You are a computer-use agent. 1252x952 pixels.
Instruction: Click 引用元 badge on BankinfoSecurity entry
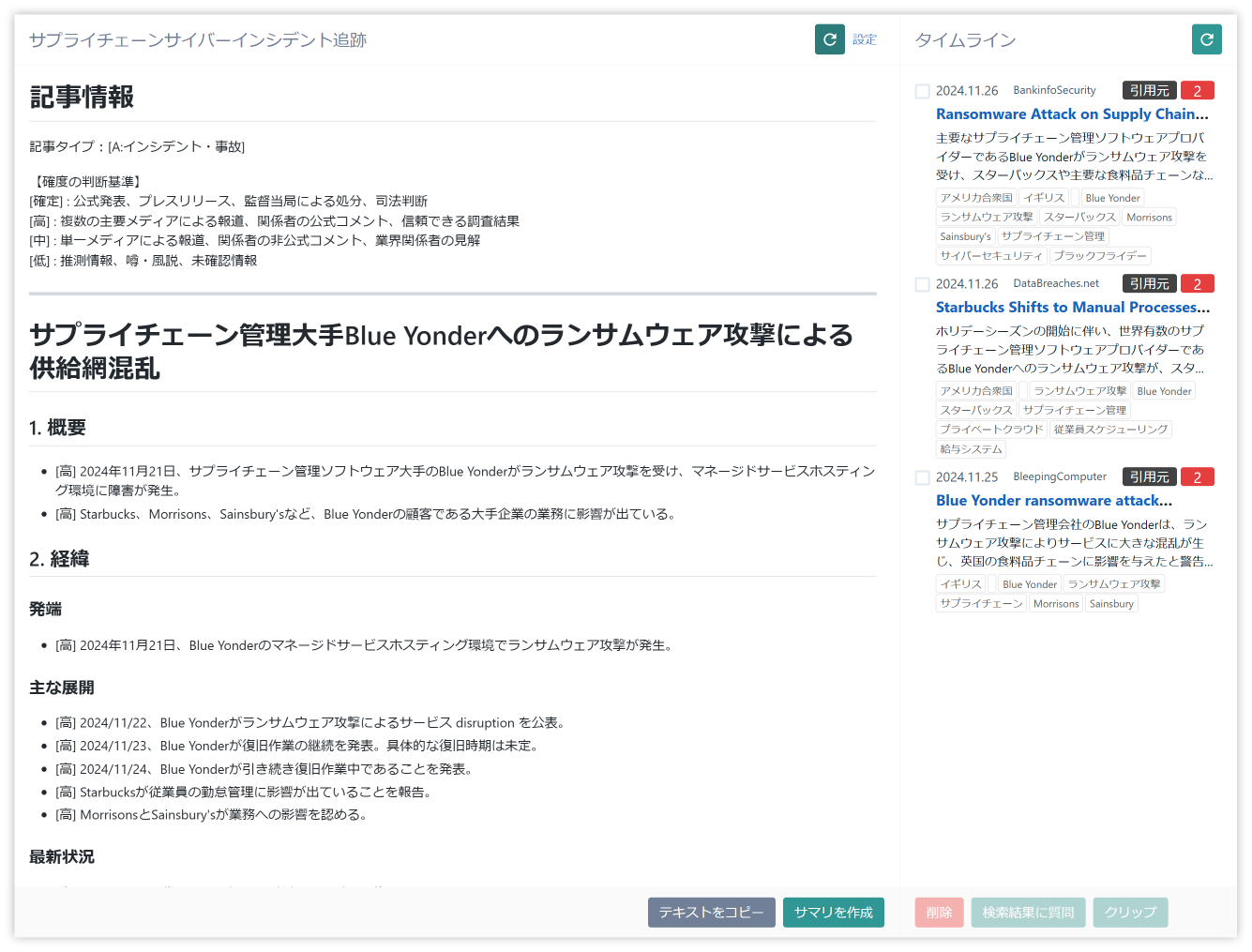pyautogui.click(x=1150, y=90)
